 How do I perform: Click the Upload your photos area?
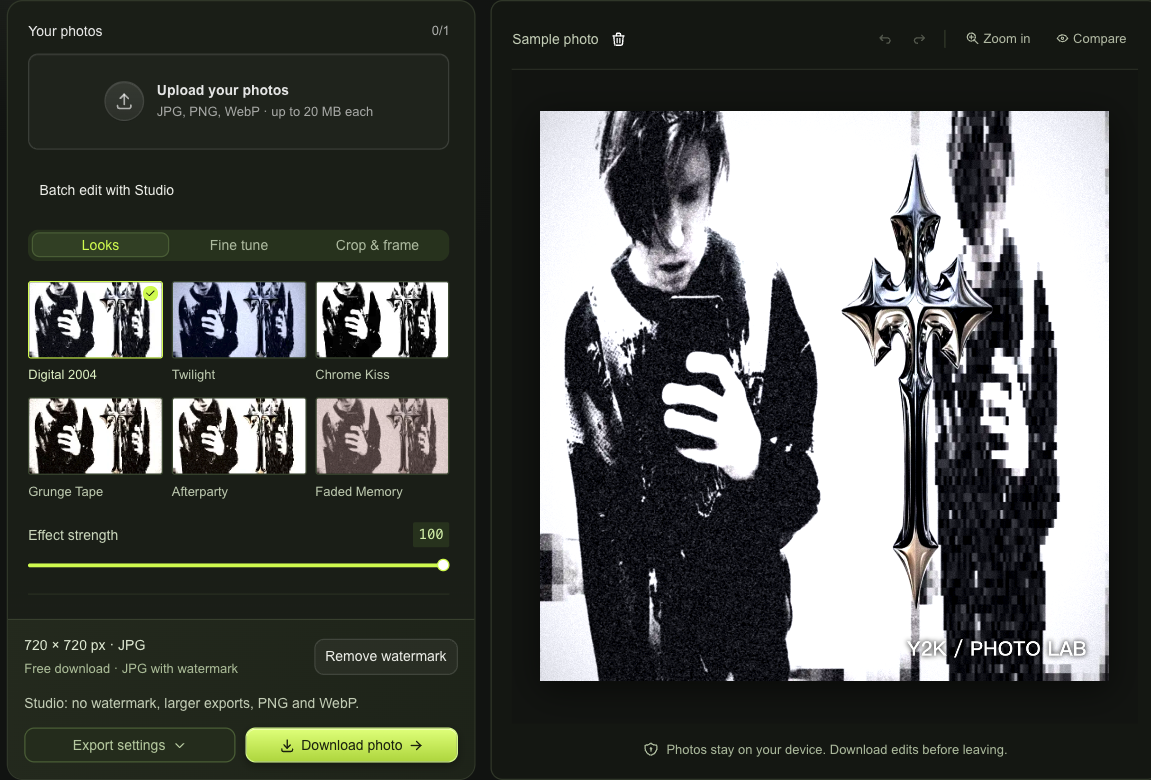click(239, 102)
